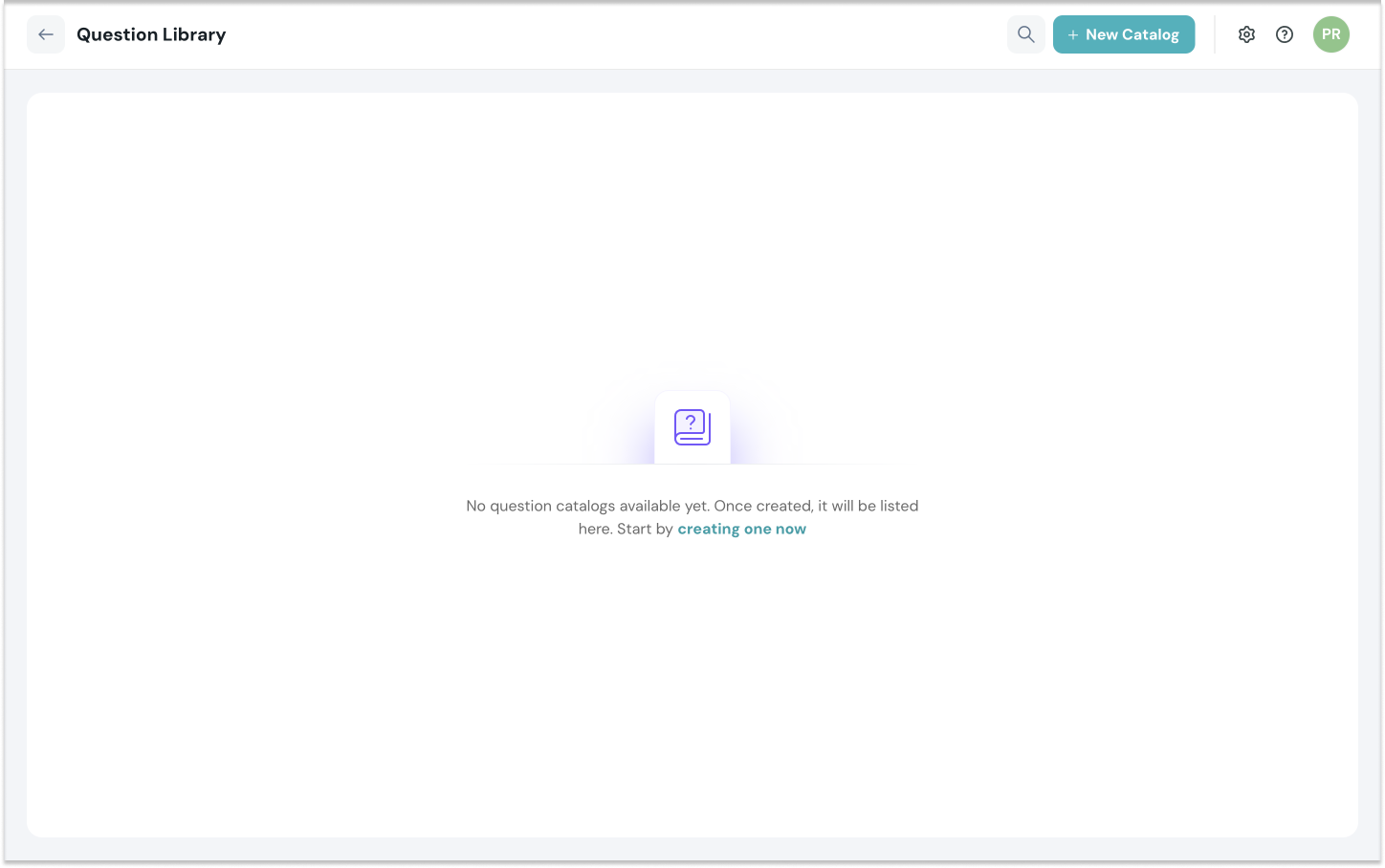
Task: Click the question book illustration icon
Action: click(692, 427)
